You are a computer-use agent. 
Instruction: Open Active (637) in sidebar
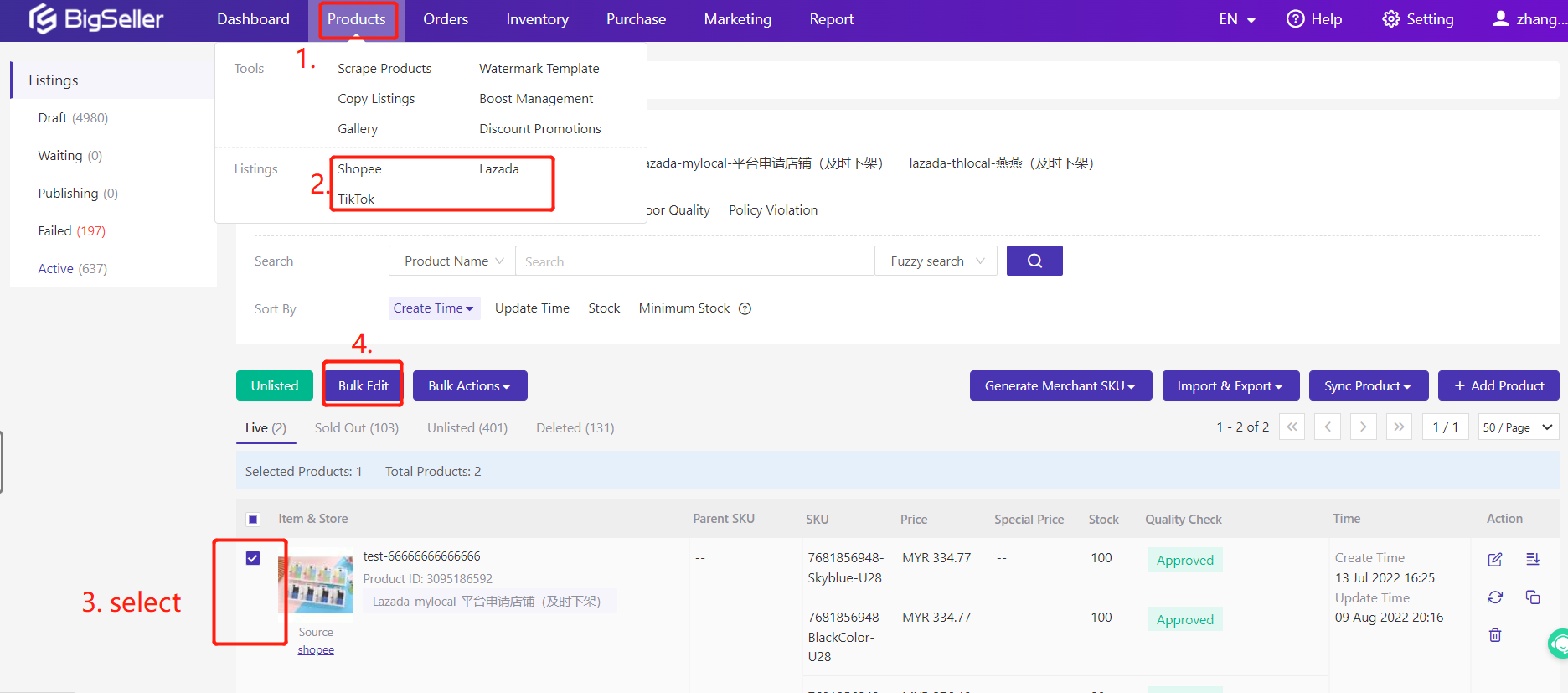[73, 269]
